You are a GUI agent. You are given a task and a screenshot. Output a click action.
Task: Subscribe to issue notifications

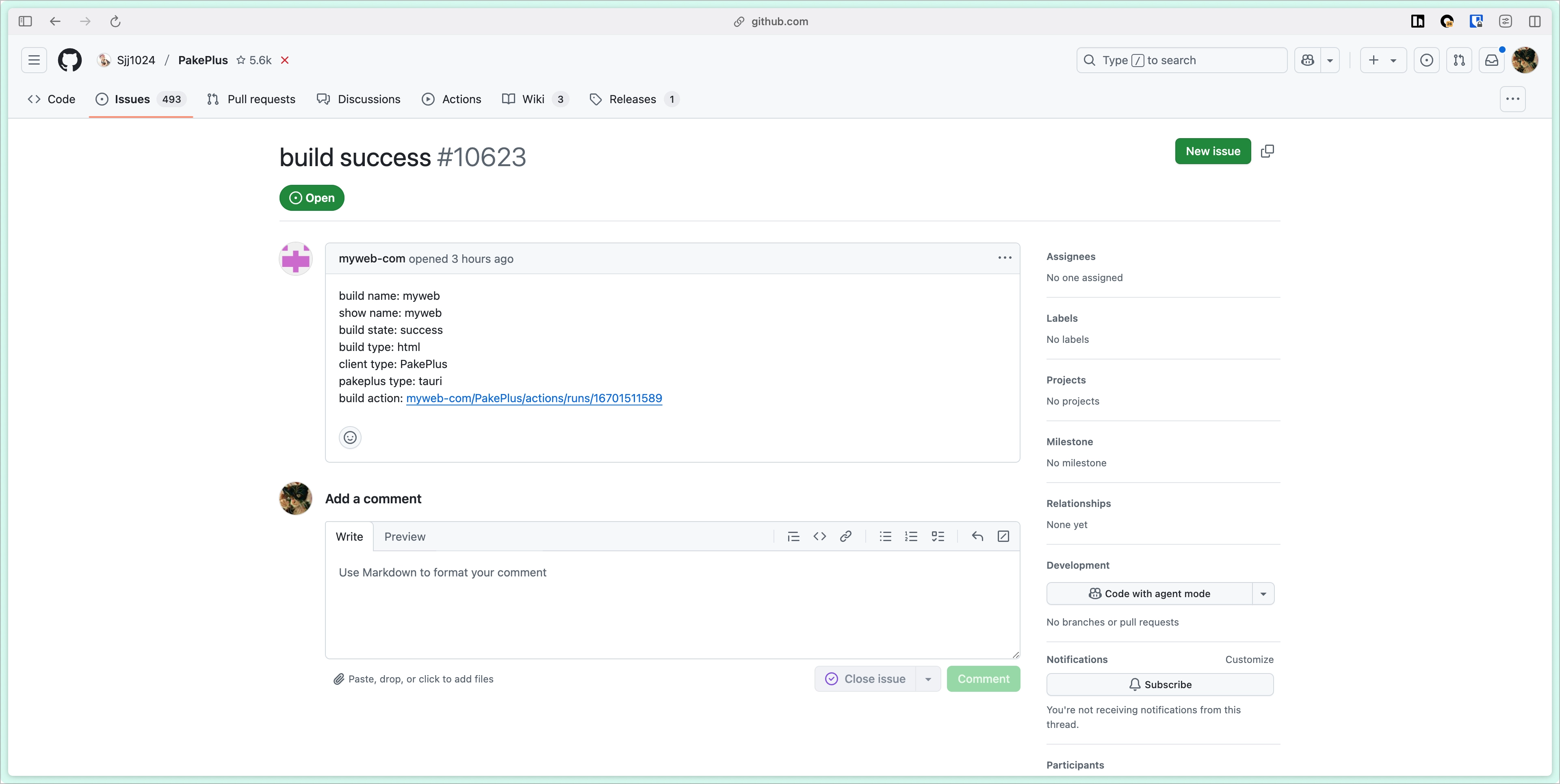pyautogui.click(x=1160, y=684)
